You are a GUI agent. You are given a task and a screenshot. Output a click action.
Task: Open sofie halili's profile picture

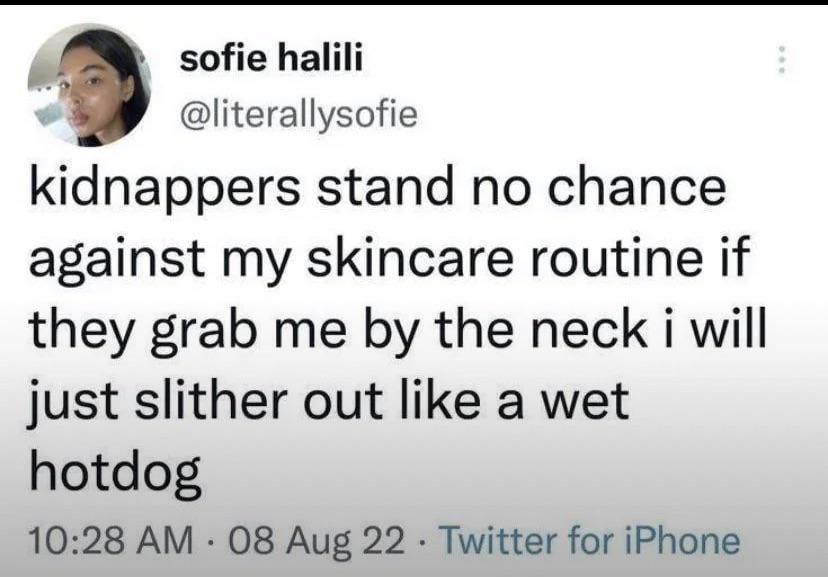(89, 84)
